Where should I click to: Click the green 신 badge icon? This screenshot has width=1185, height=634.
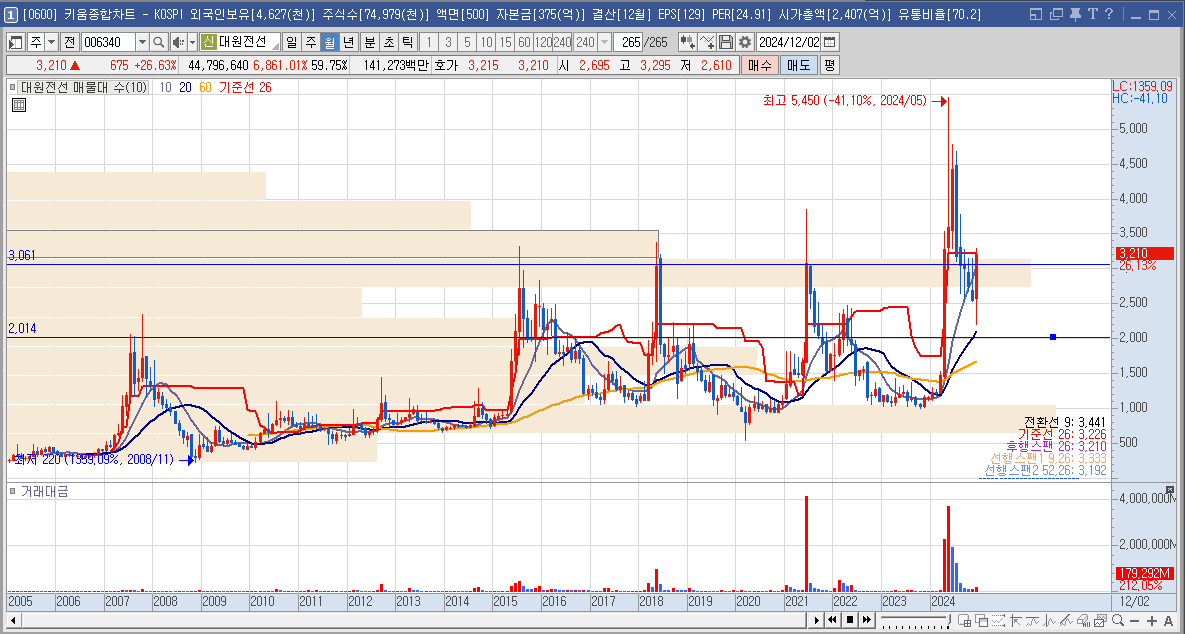tap(209, 42)
